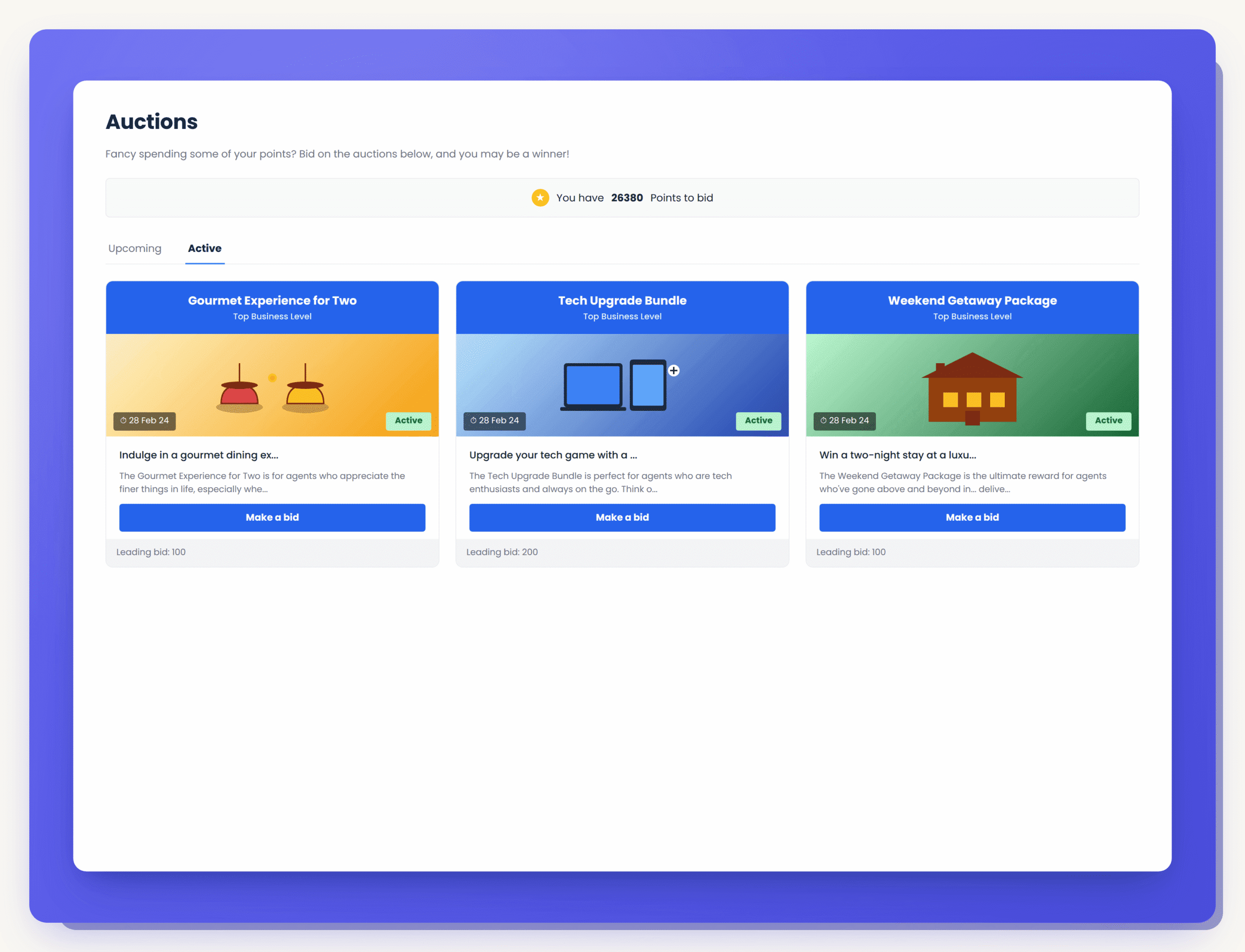Click 'Leading bid: 100' under Weekend Getaway

click(851, 552)
